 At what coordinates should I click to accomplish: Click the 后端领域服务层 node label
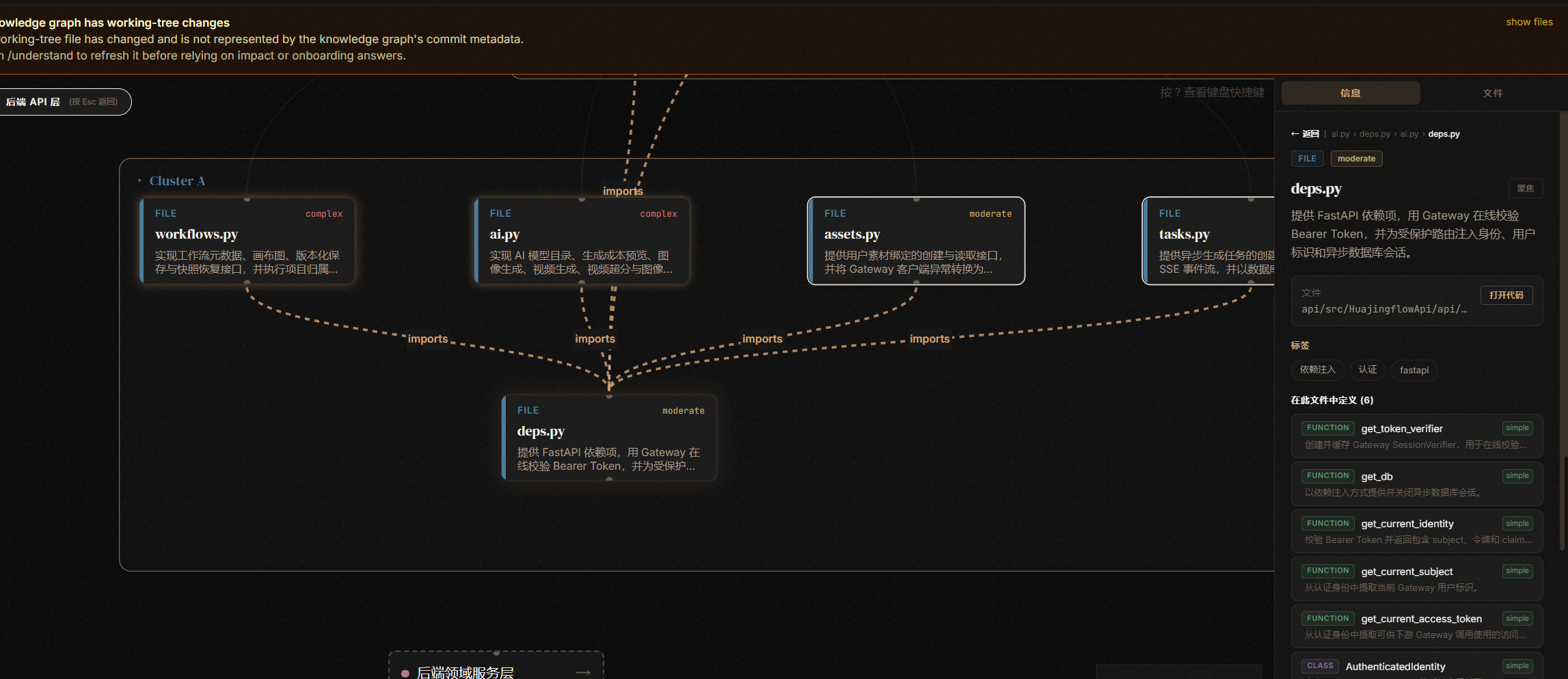465,673
